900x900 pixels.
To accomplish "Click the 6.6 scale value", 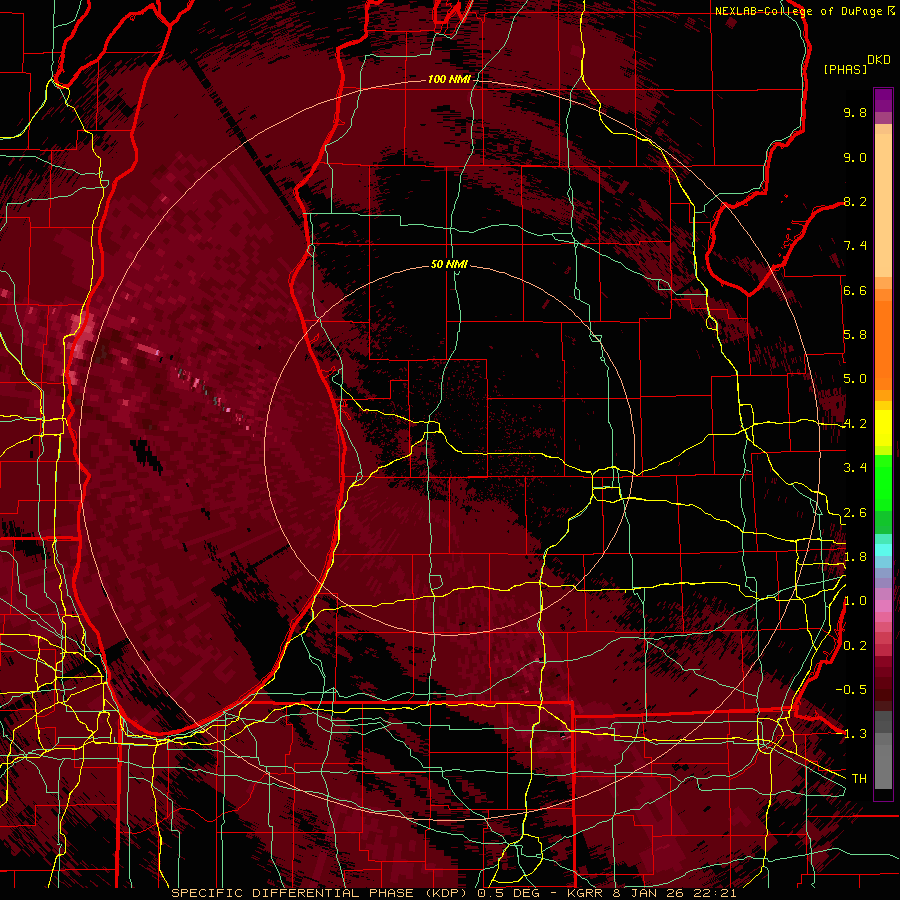I will [855, 290].
